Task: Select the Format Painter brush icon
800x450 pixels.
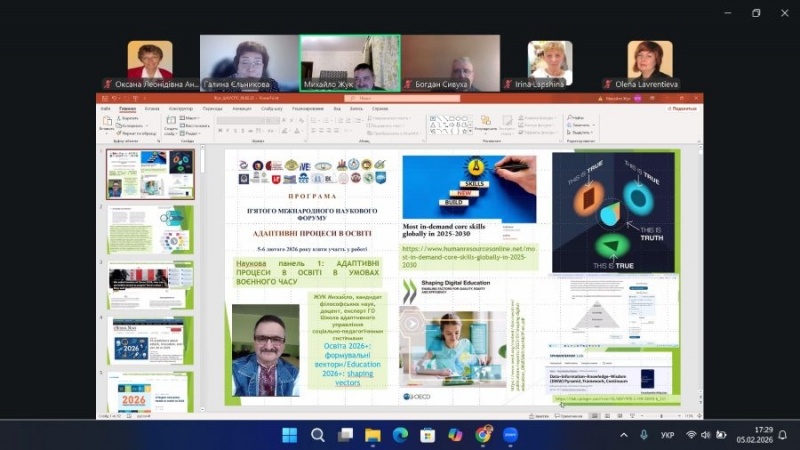Action: coord(119,133)
